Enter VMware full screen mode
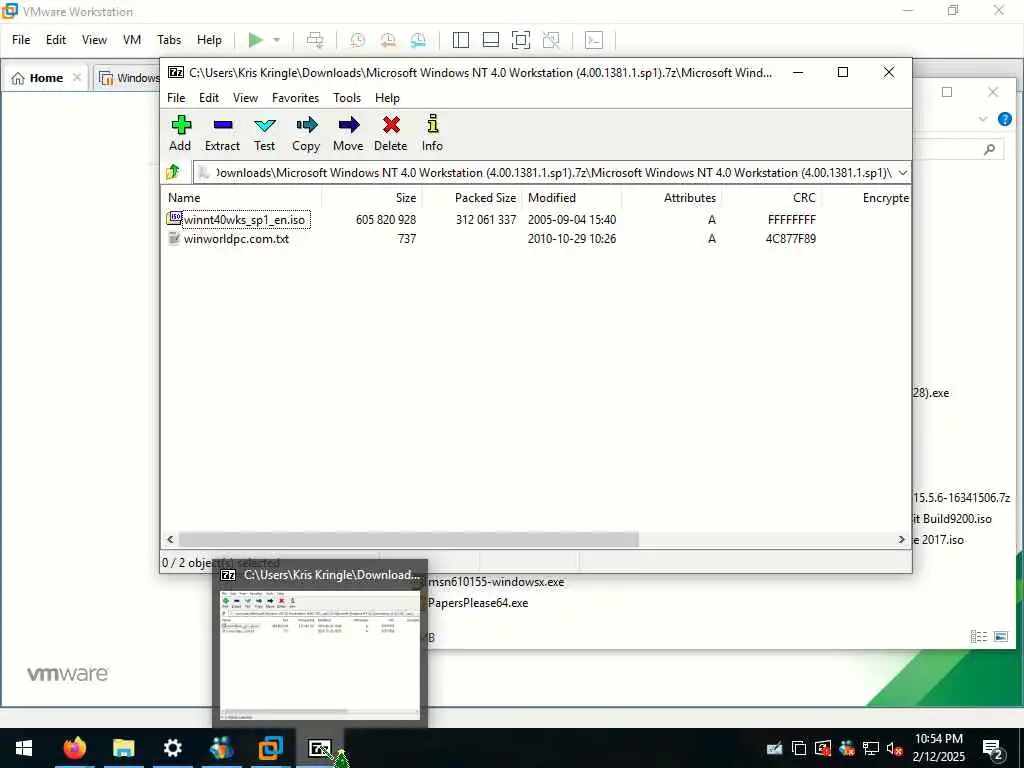This screenshot has height=768, width=1024. tap(520, 40)
